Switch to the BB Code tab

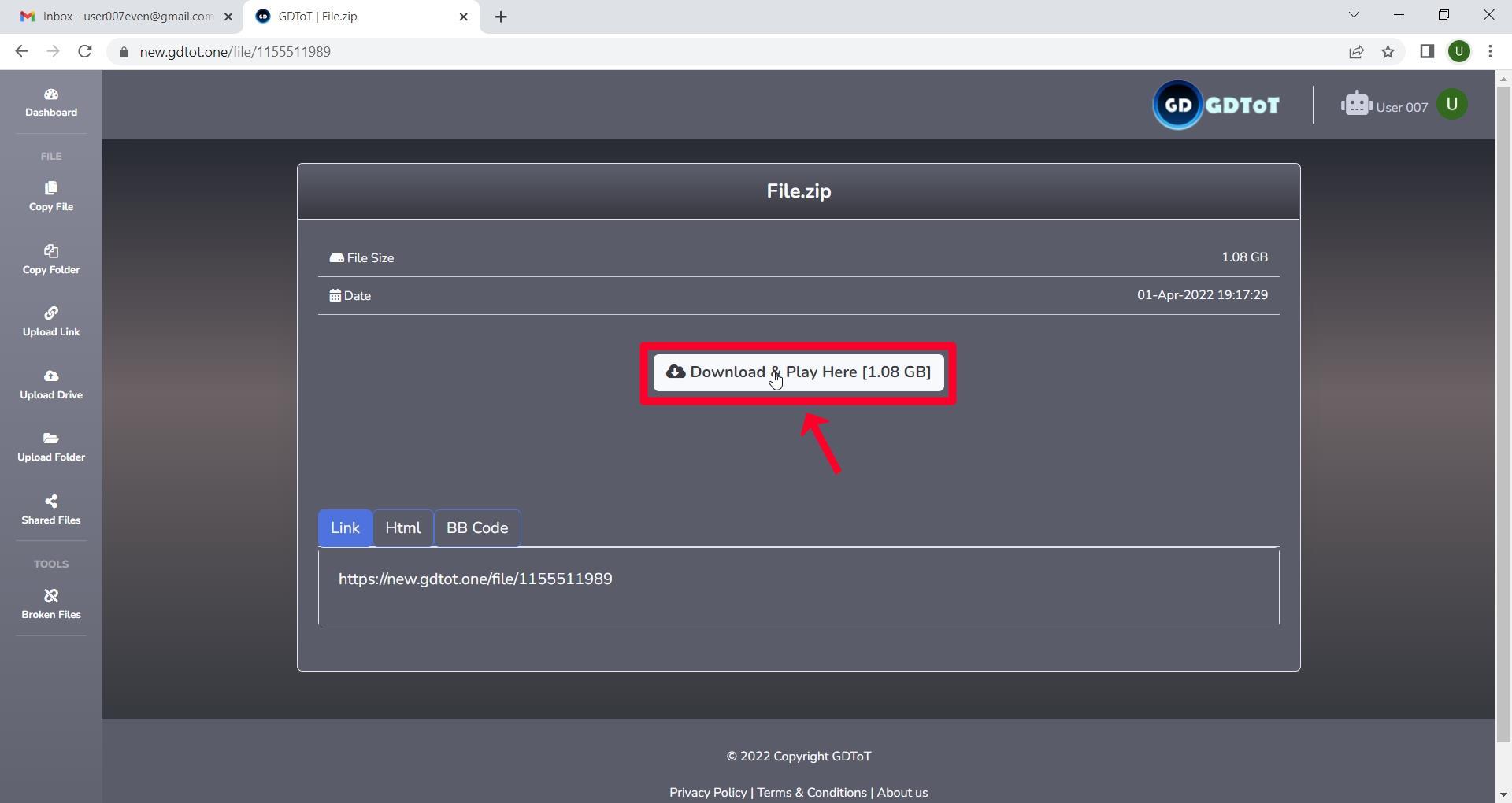(477, 528)
